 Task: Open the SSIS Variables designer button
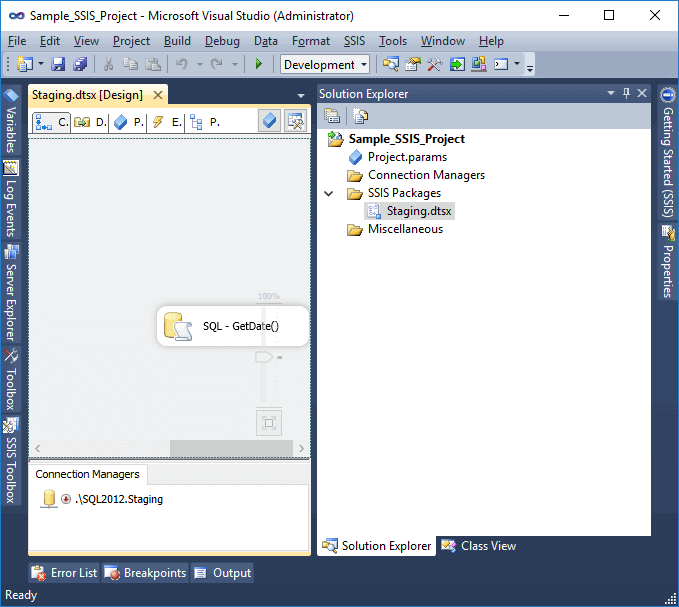(269, 120)
